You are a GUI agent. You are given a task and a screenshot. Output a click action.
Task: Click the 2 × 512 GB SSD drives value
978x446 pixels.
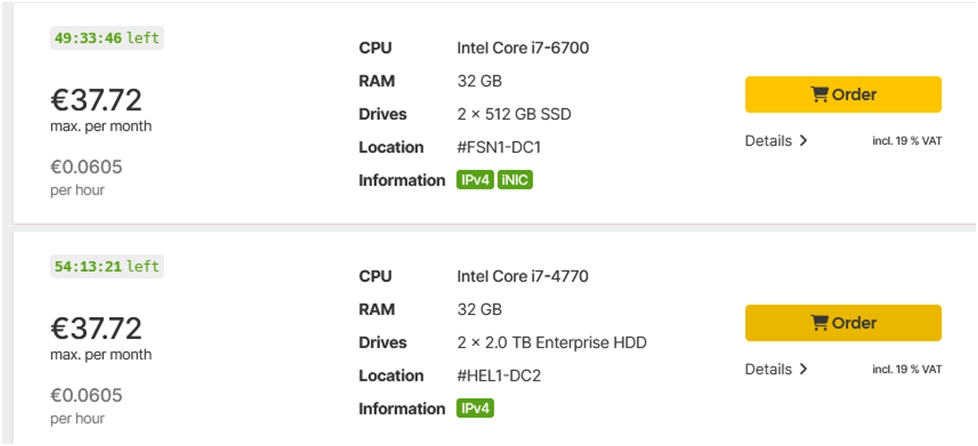(514, 114)
